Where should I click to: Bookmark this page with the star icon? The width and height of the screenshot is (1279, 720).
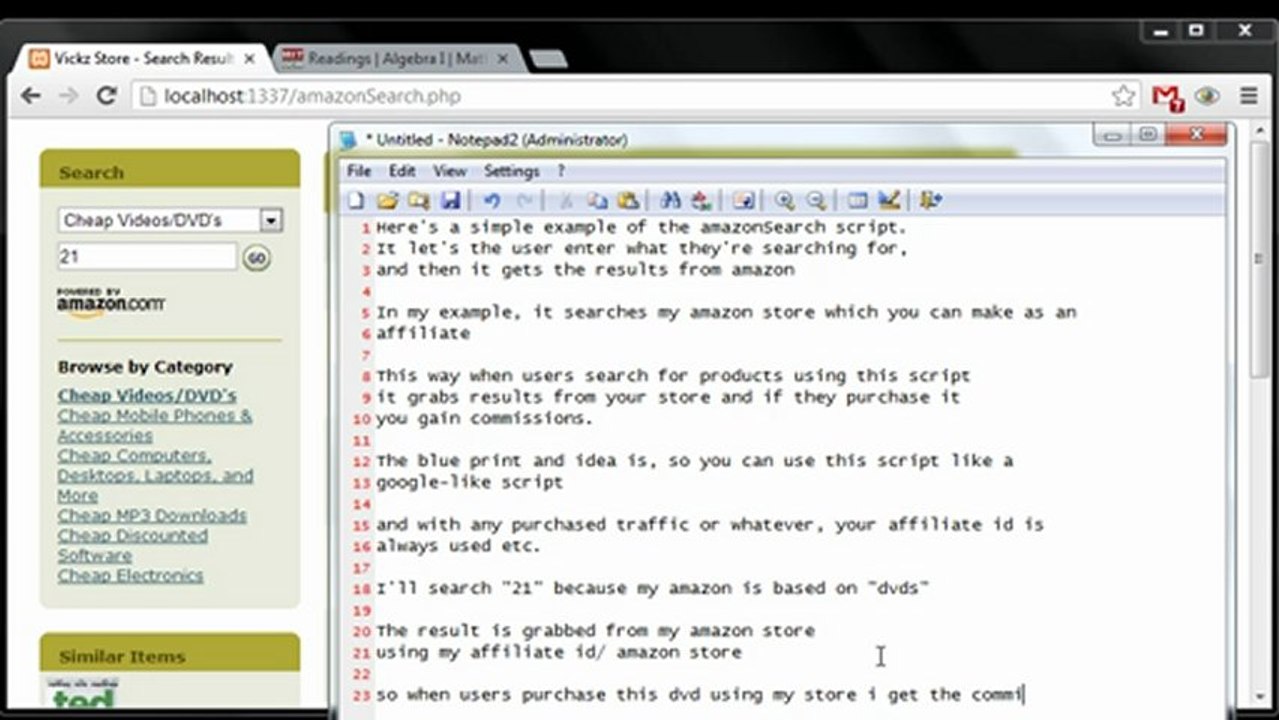[1123, 96]
